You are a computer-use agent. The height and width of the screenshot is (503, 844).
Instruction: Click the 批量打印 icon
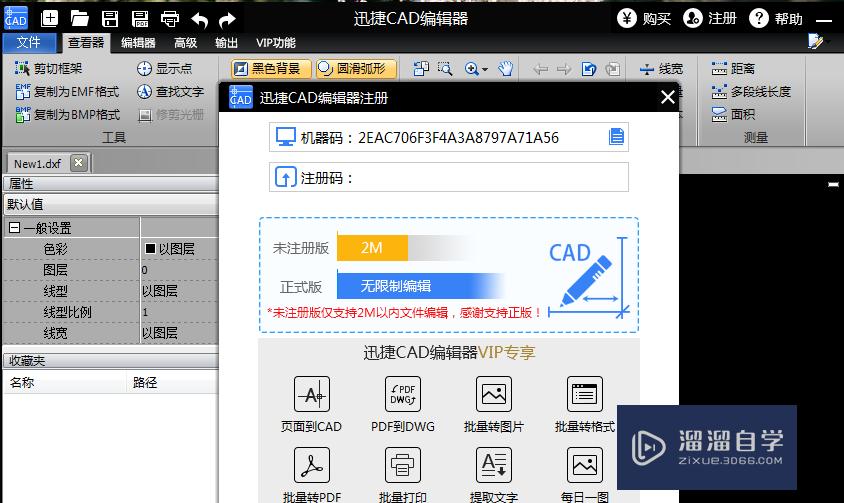click(x=403, y=465)
